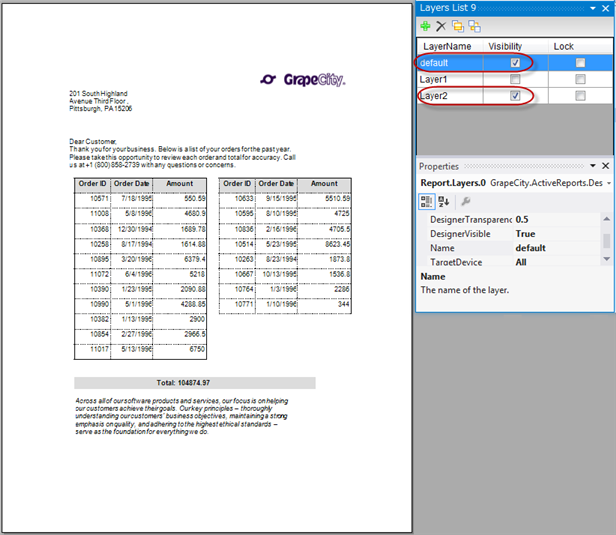Viewport: 616px width, 535px height.
Task: Select the DesignerVisible property label
Action: tap(460, 234)
